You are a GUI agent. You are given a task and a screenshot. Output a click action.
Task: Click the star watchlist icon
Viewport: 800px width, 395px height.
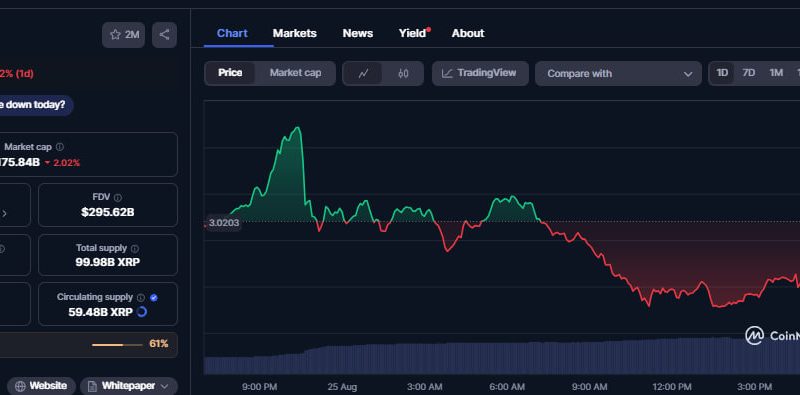tap(116, 35)
